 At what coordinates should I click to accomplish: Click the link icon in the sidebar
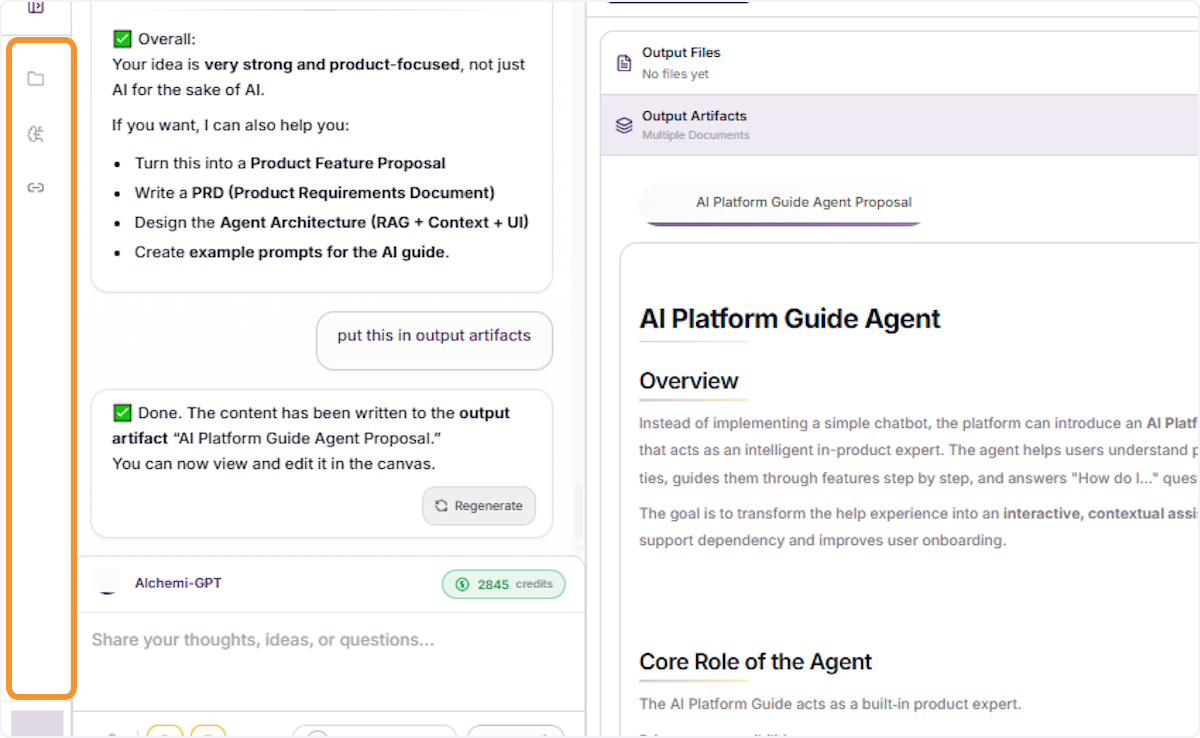(36, 188)
